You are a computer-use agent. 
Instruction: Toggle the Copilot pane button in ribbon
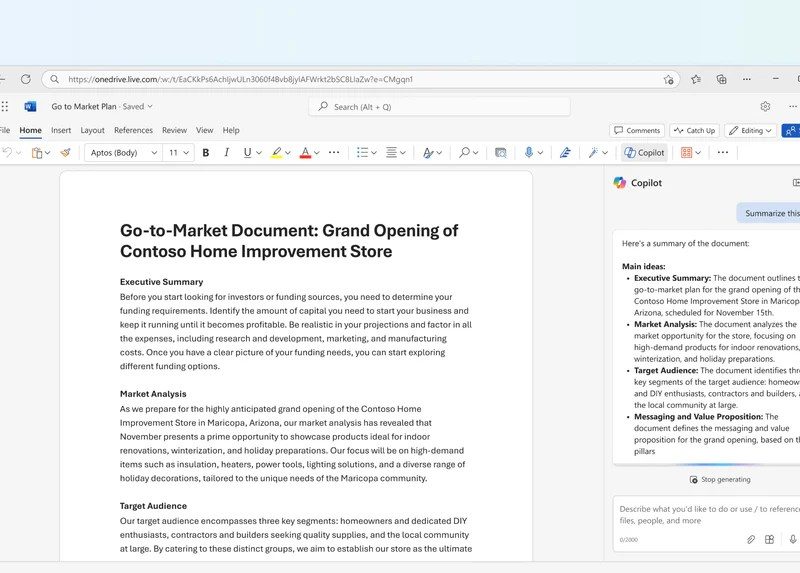coord(644,152)
